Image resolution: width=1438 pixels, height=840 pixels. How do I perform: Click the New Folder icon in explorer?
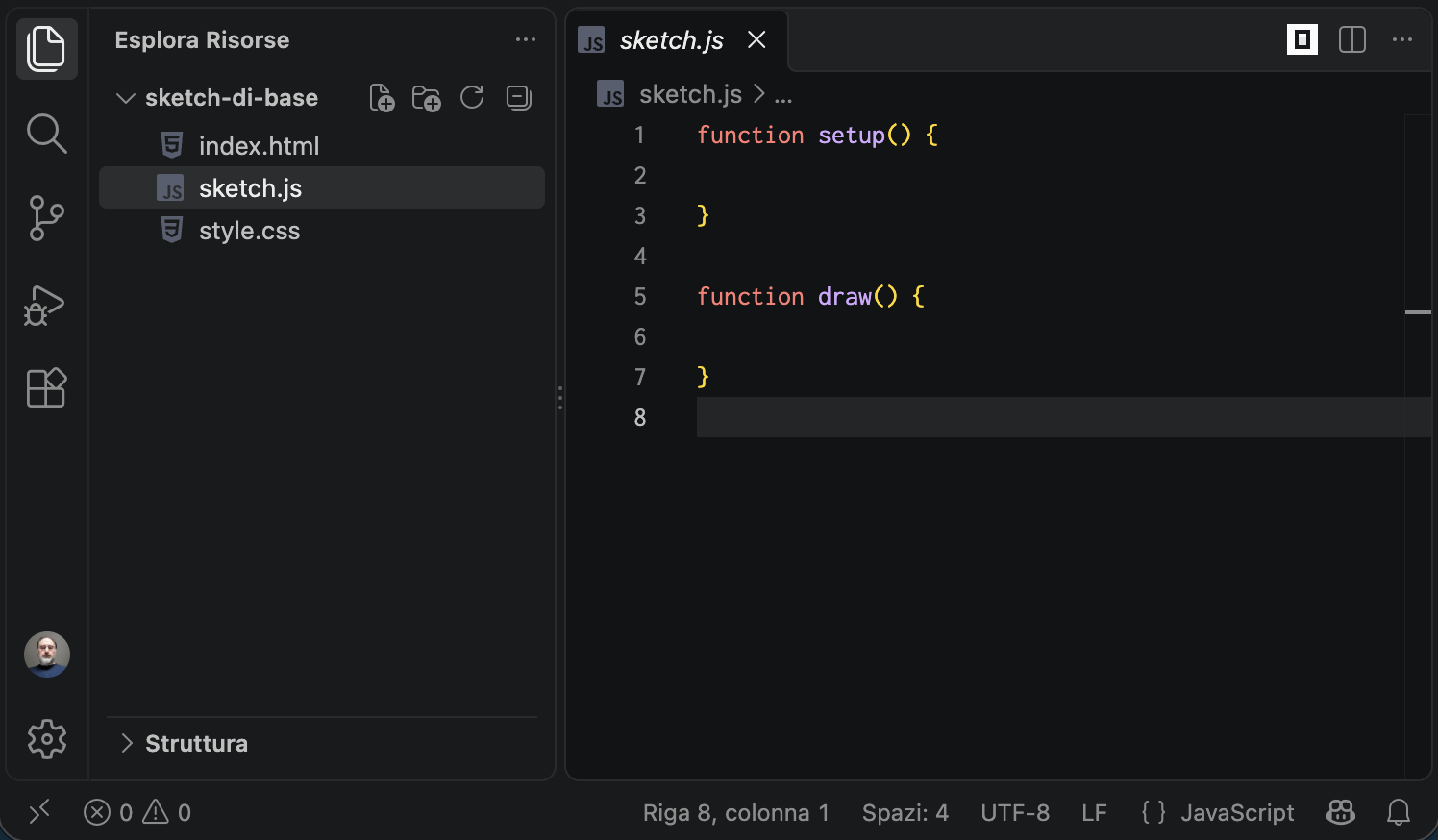[426, 98]
